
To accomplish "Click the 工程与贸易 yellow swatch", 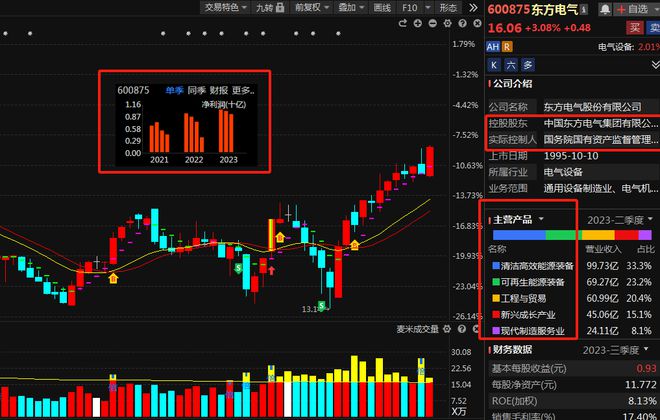I will [496, 298].
